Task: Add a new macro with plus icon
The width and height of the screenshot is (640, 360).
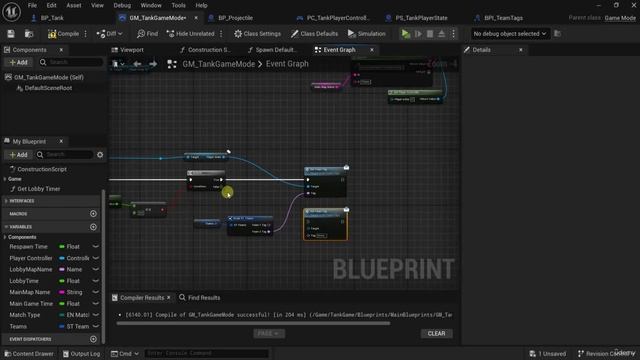Action: point(93,214)
